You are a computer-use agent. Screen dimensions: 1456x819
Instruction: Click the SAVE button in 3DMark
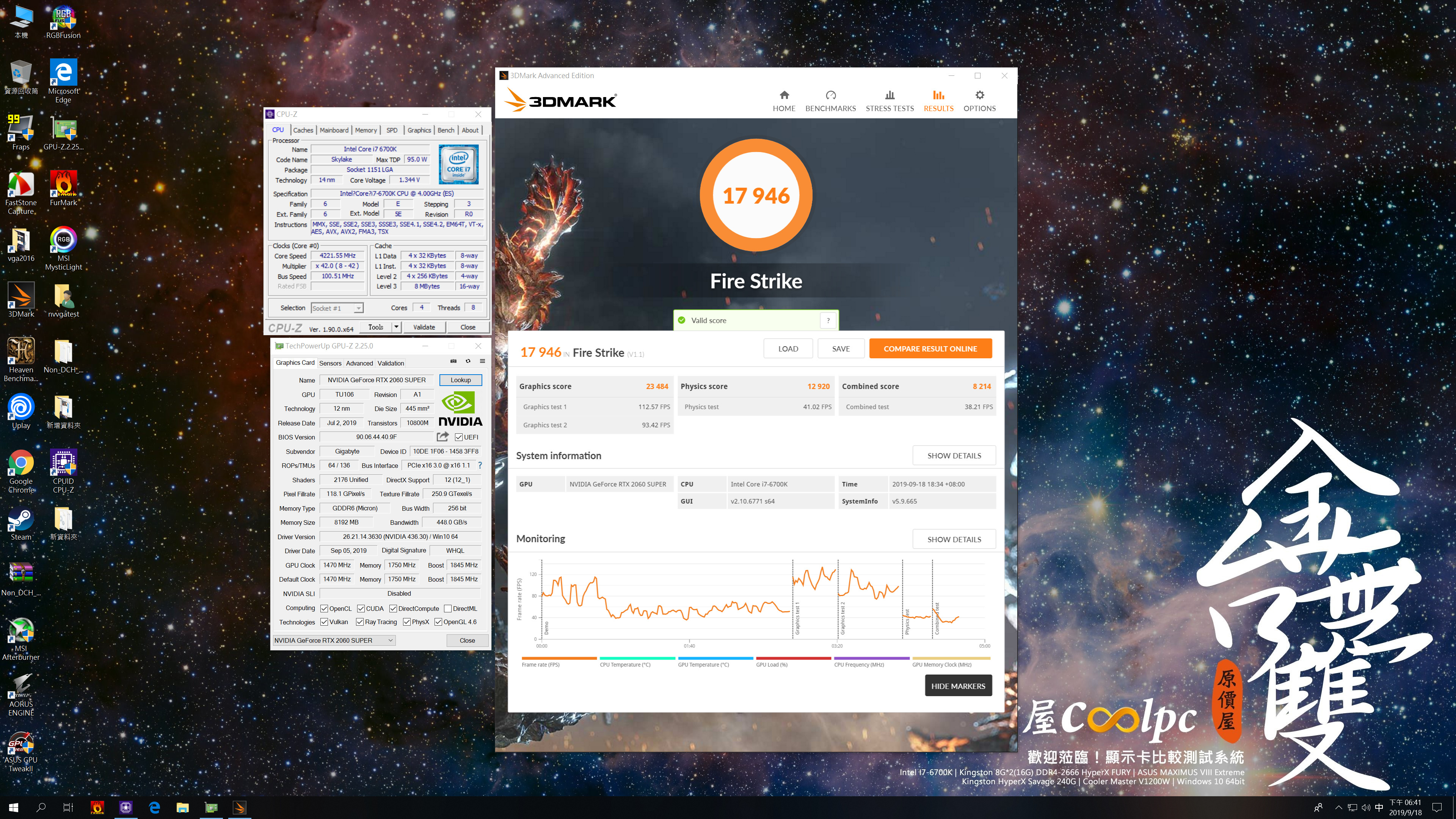(x=841, y=349)
